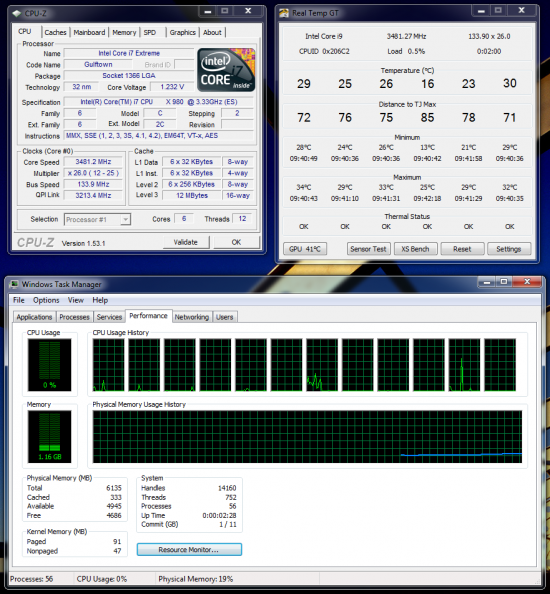The height and width of the screenshot is (594, 550).
Task: Open Resource Monitor from Task Manager
Action: coord(189,550)
